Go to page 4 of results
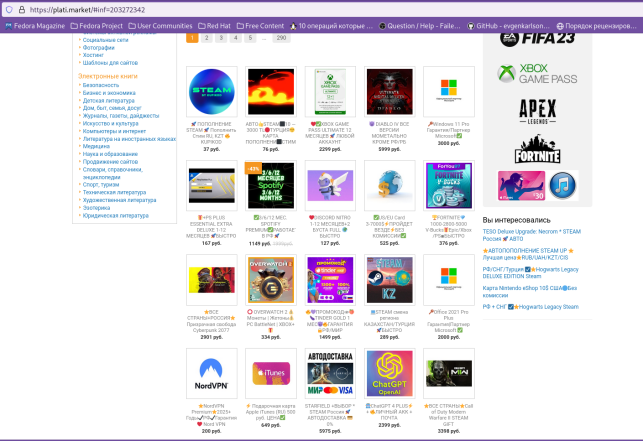643x441 pixels. pos(235,38)
